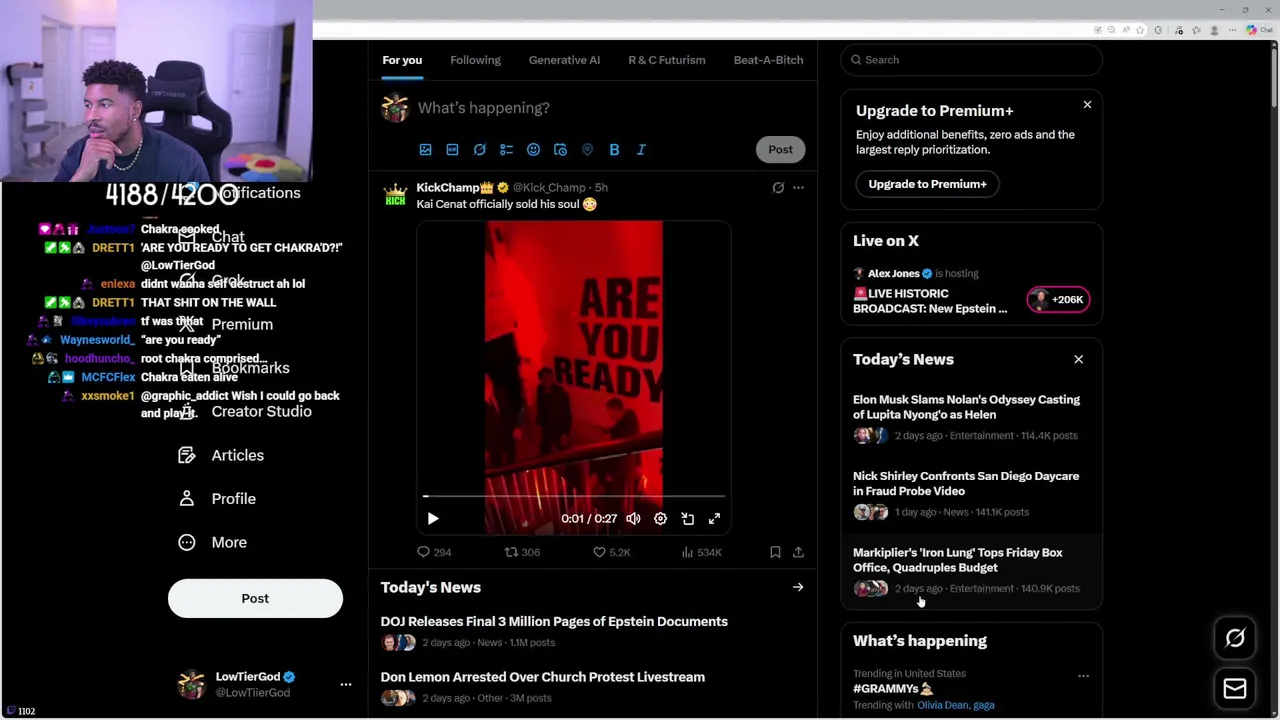Add a poll to the post
The height and width of the screenshot is (720, 1280).
tap(506, 150)
